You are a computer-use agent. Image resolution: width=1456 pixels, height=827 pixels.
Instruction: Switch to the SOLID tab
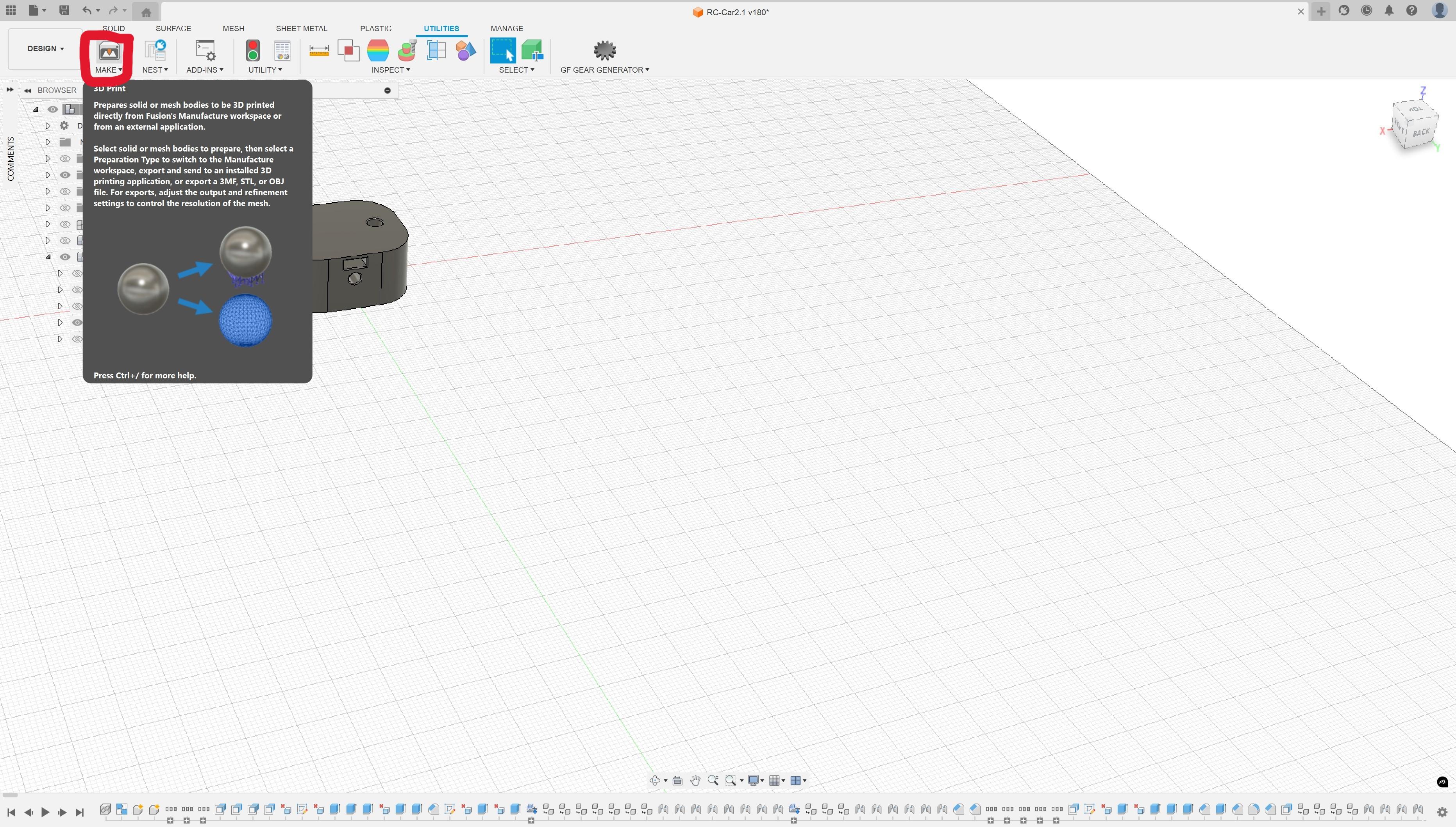(114, 29)
